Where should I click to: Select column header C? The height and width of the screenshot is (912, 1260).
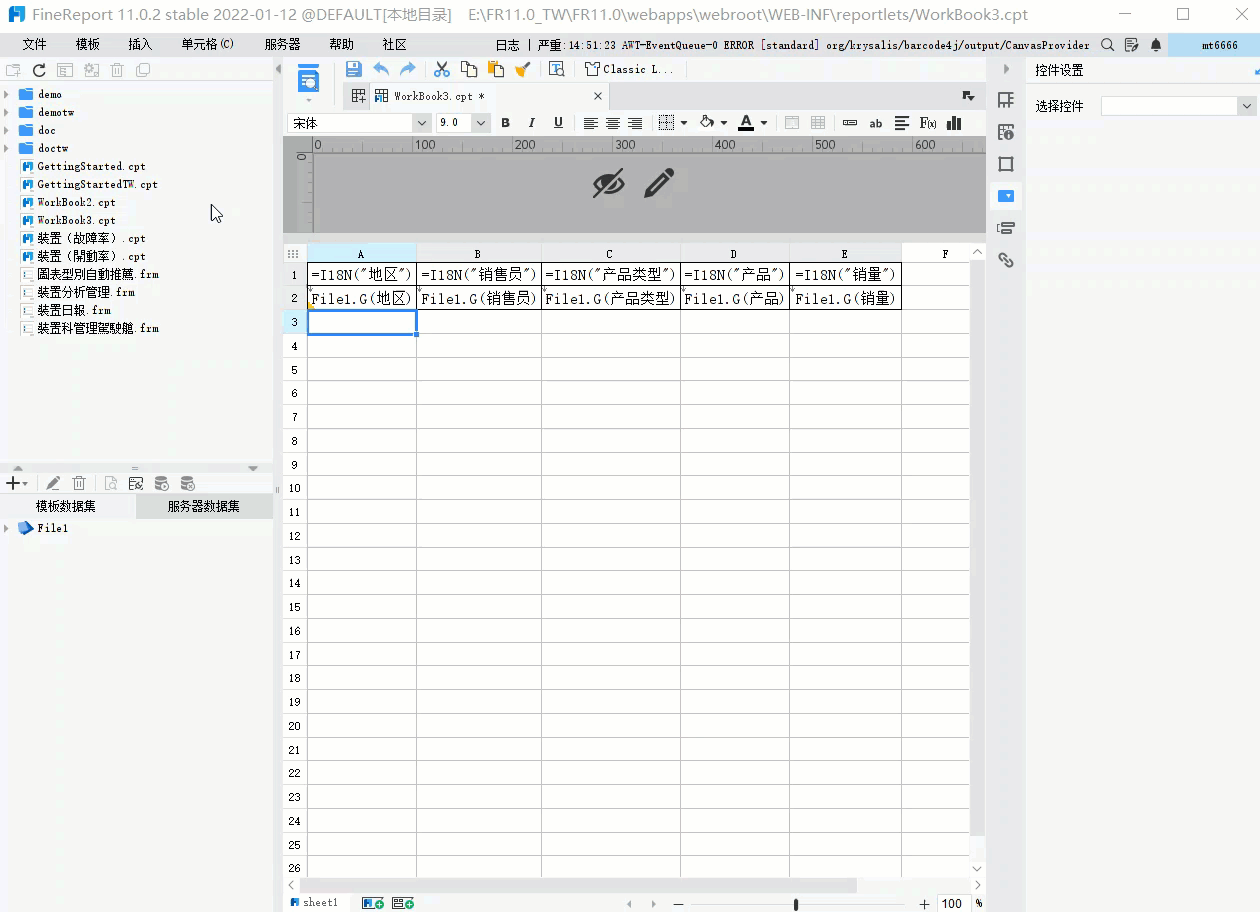pos(610,254)
